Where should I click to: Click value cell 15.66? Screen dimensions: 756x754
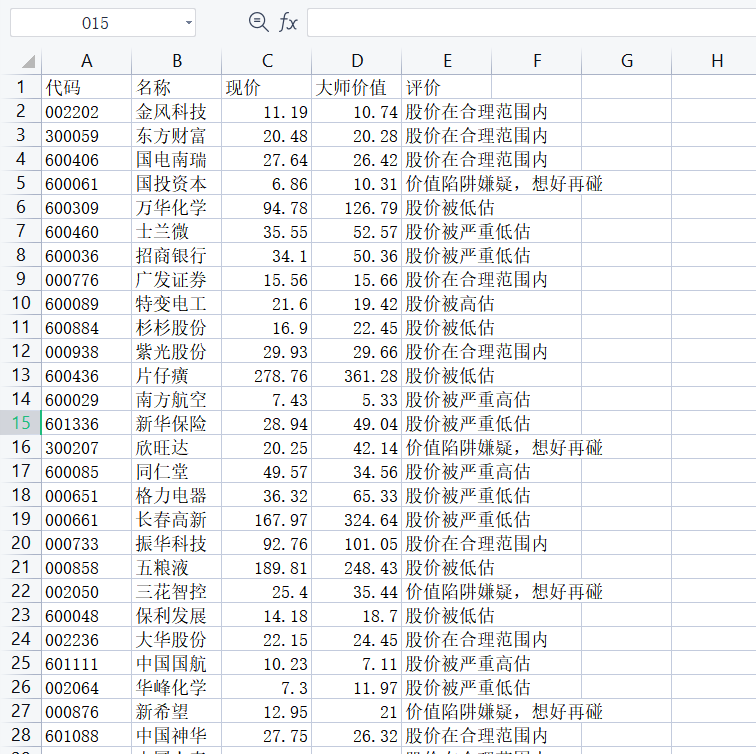[x=357, y=280]
